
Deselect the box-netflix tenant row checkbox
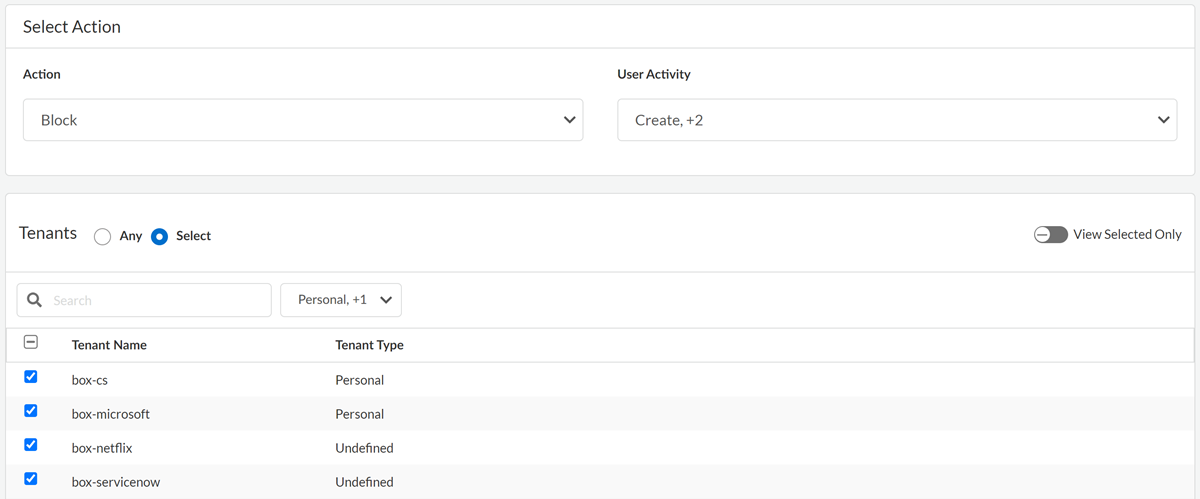tap(31, 445)
